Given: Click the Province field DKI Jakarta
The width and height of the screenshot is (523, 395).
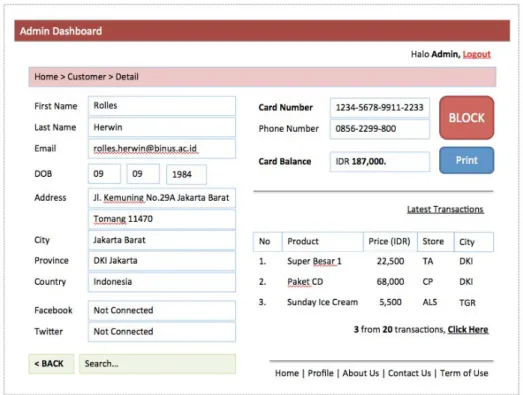Looking at the screenshot, I should click(x=162, y=261).
